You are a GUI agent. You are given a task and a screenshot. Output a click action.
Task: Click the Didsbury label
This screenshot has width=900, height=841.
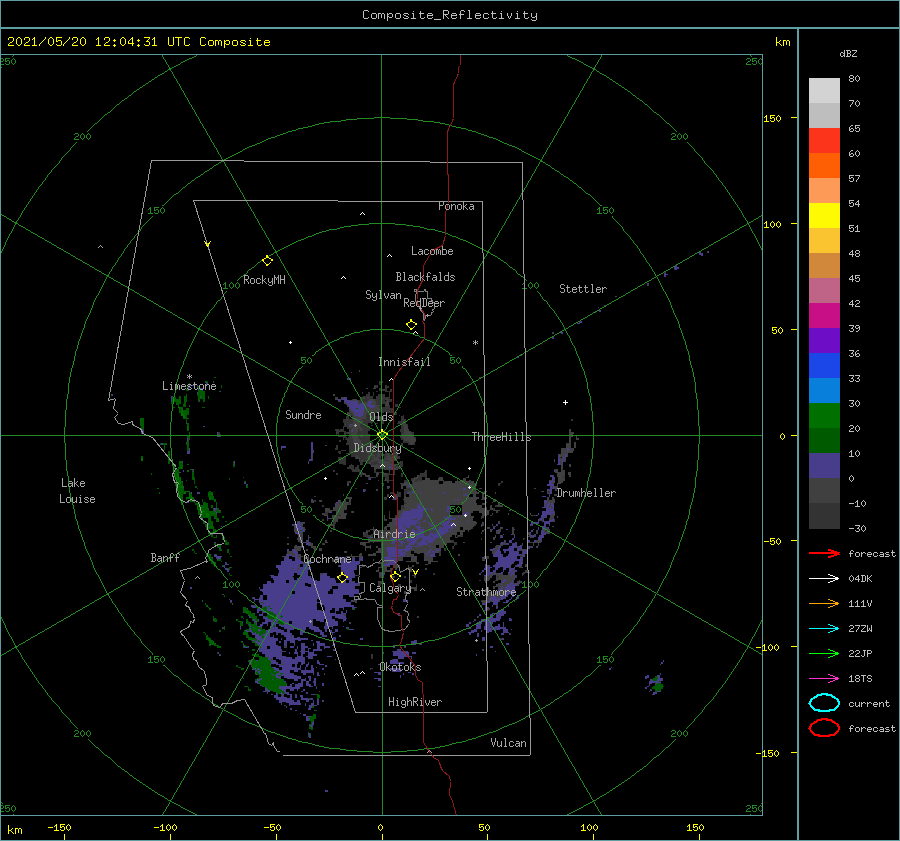(377, 448)
